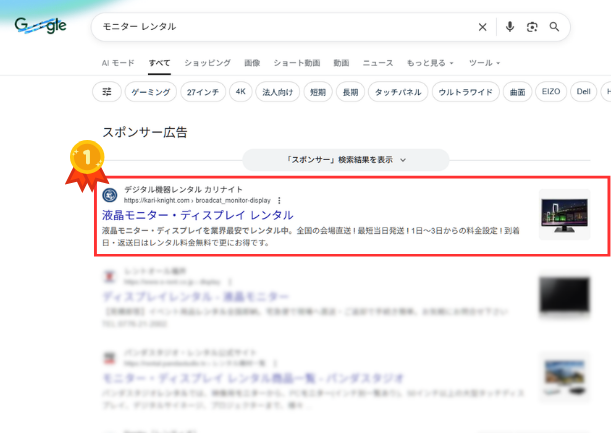Start voice search with microphone icon
The image size is (611, 433).
point(510,27)
